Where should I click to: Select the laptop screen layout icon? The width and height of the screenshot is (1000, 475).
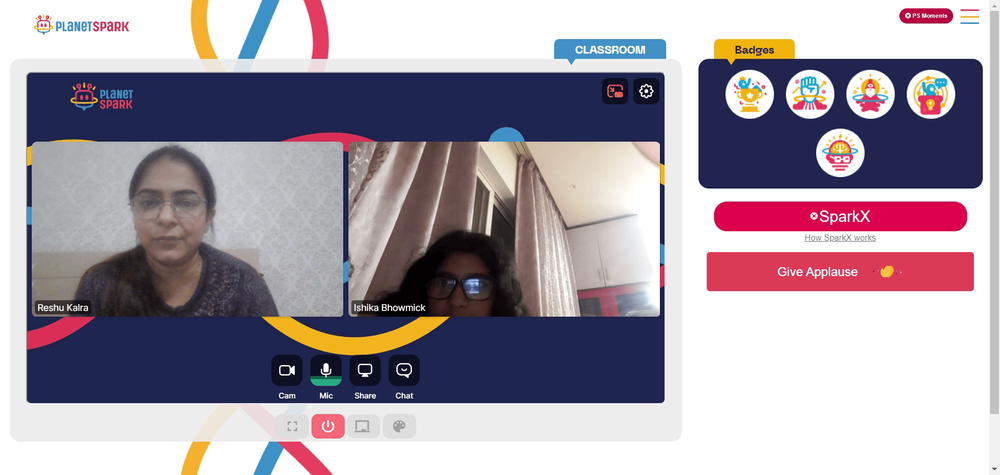coord(363,426)
